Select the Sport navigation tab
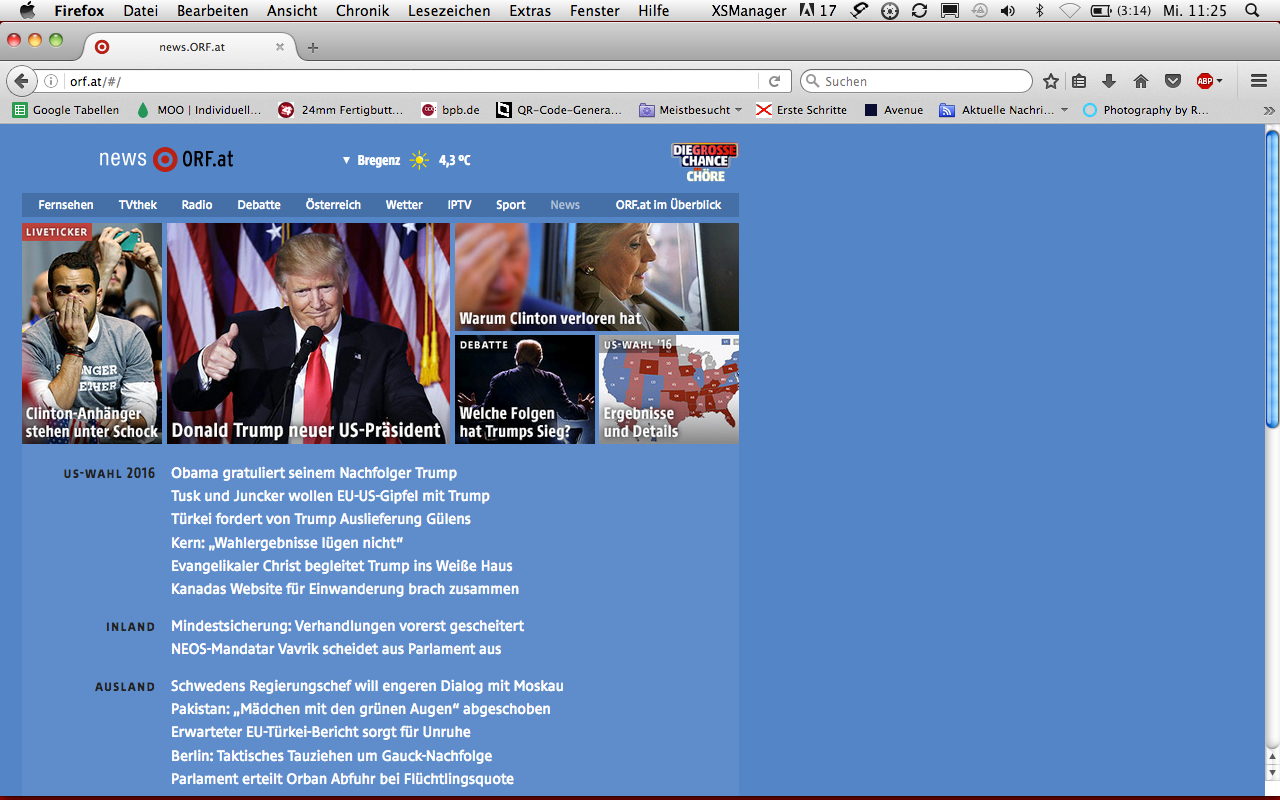Image resolution: width=1280 pixels, height=800 pixels. (511, 205)
